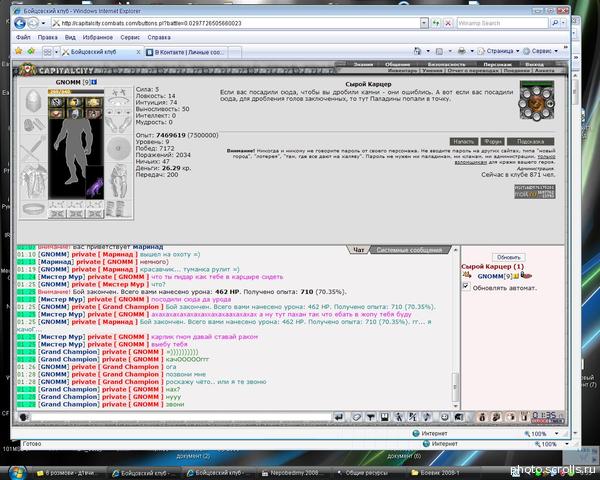Open the Персонаж game menu item

497,64
